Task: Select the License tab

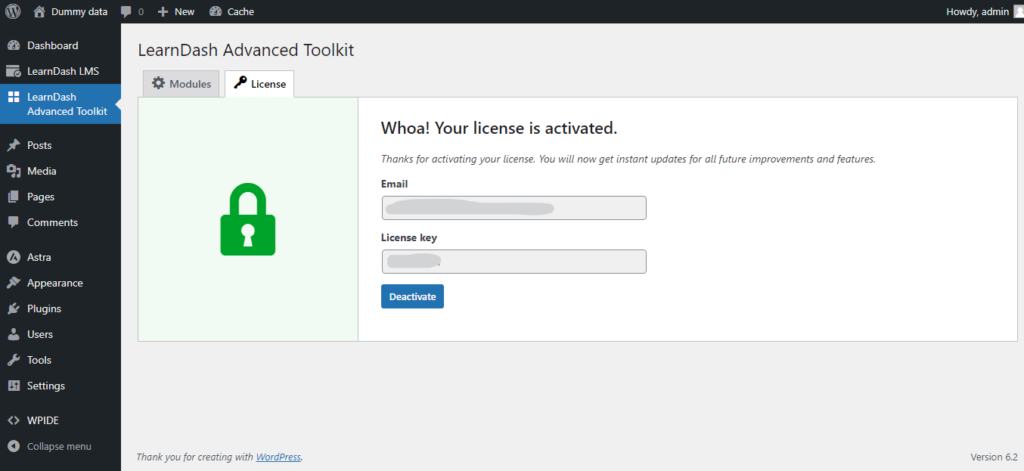Action: [x=259, y=84]
